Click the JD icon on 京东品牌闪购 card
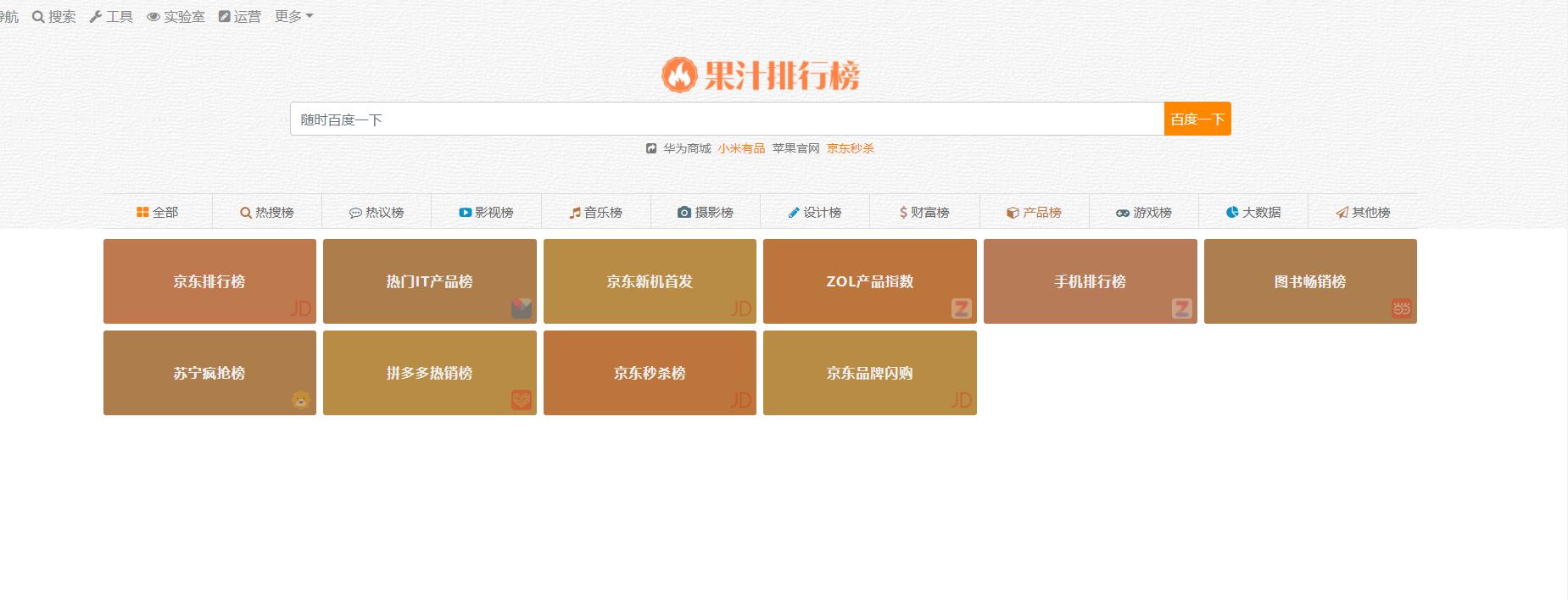The height and width of the screenshot is (600, 1568). pyautogui.click(x=961, y=401)
